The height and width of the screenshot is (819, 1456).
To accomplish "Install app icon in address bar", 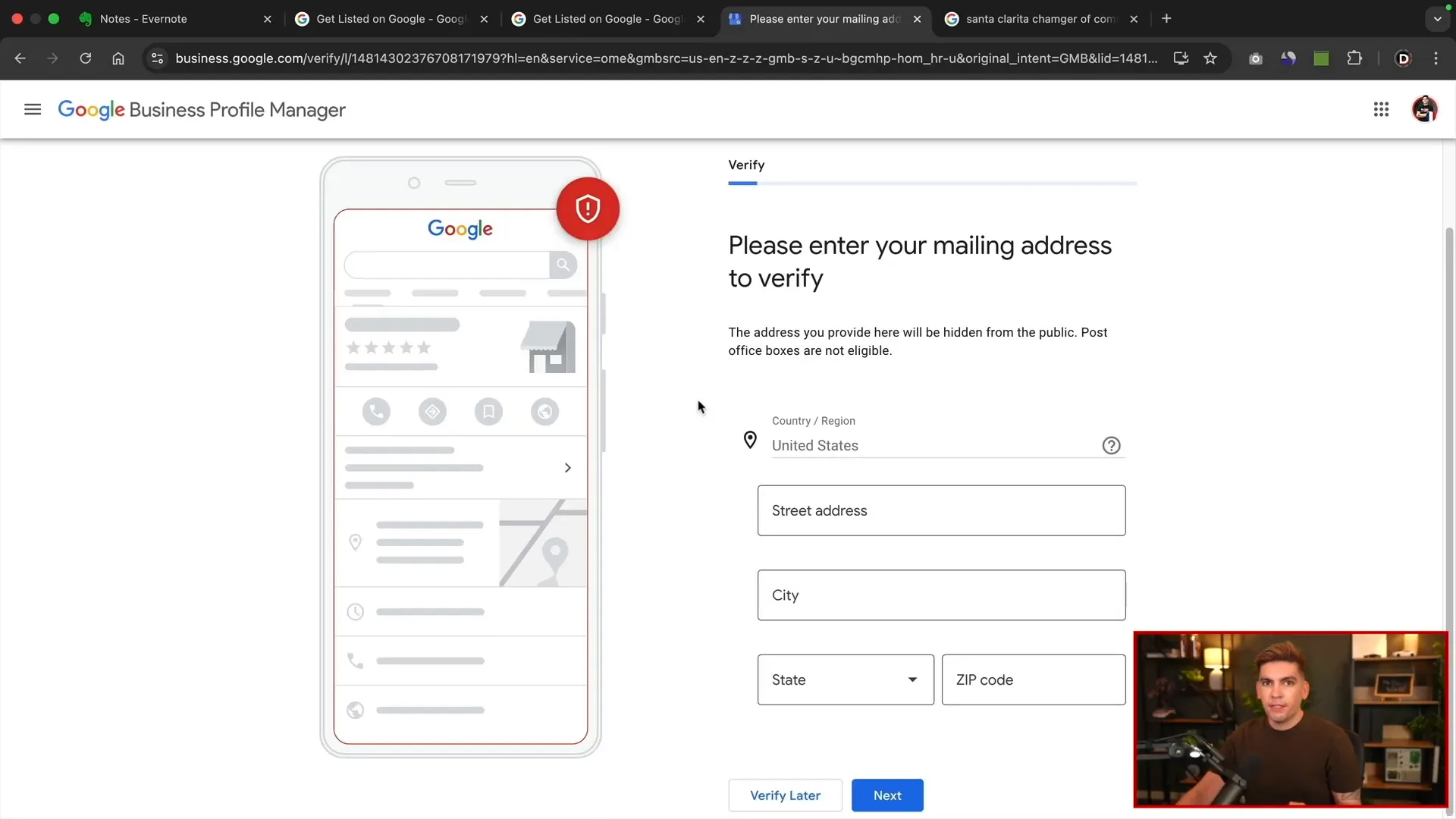I will [x=1181, y=58].
